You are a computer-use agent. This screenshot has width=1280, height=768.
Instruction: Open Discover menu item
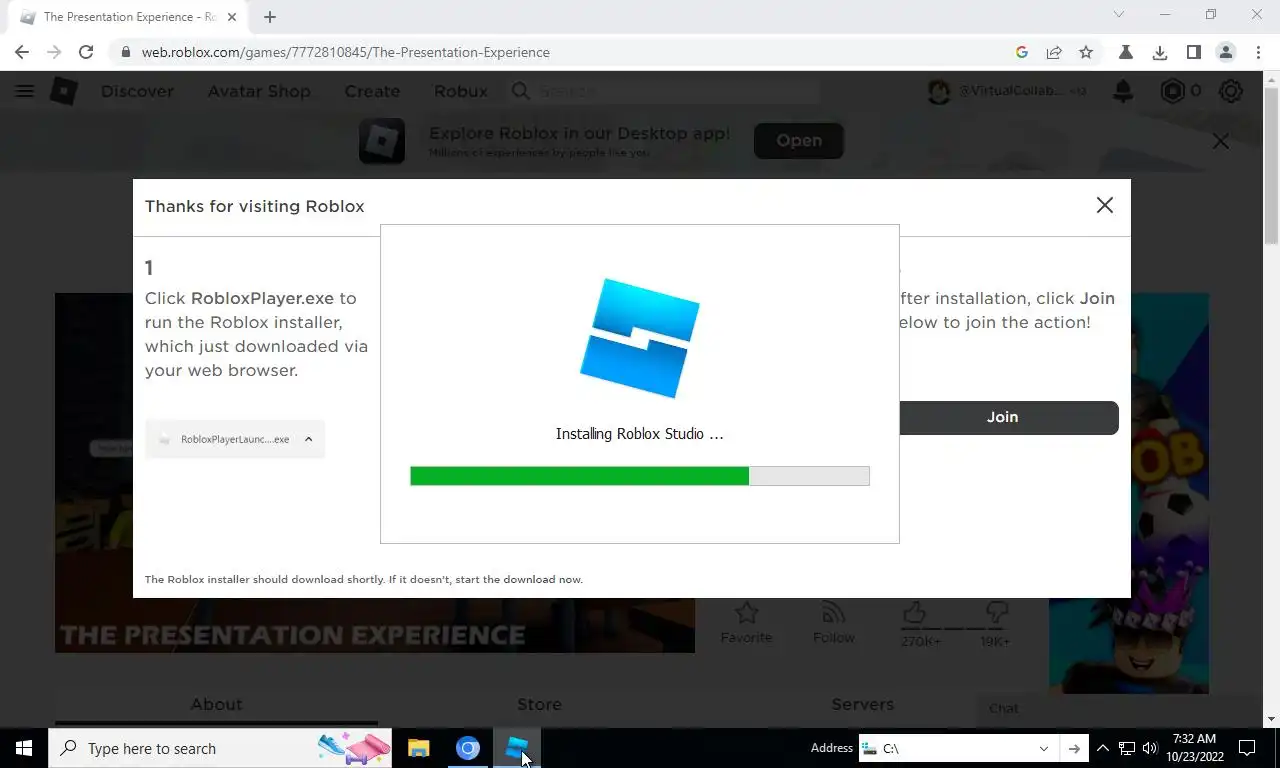(137, 91)
